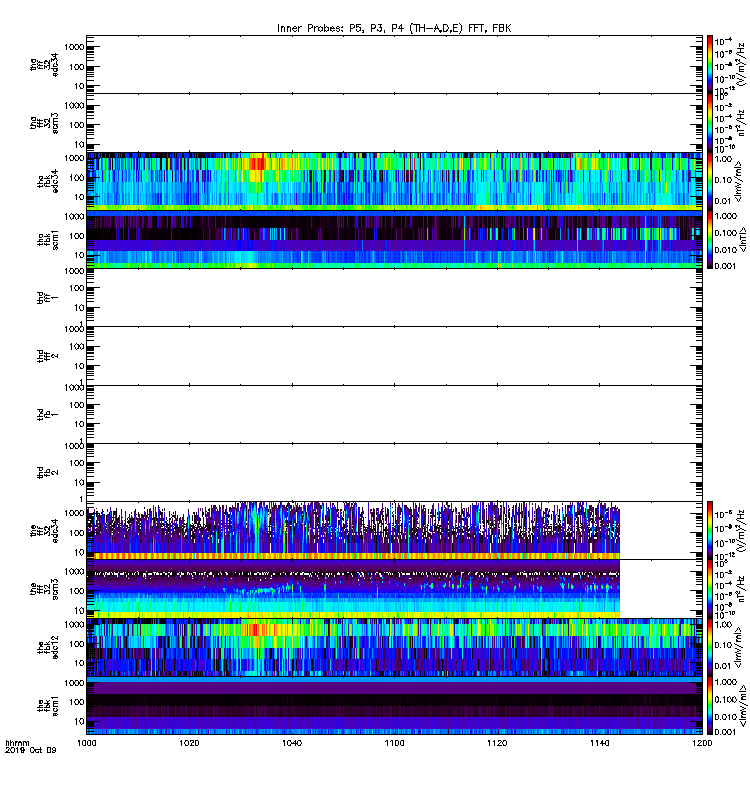750x800 pixels.
Task: Click inside the empty tha fff 32 edc34 plot panel
Action: [x=394, y=64]
